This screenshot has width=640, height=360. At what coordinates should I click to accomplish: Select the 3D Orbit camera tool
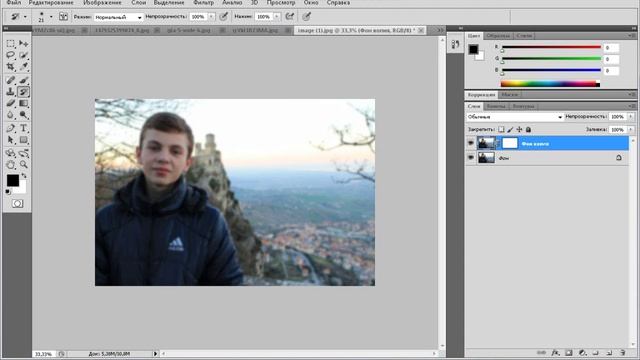click(23, 153)
